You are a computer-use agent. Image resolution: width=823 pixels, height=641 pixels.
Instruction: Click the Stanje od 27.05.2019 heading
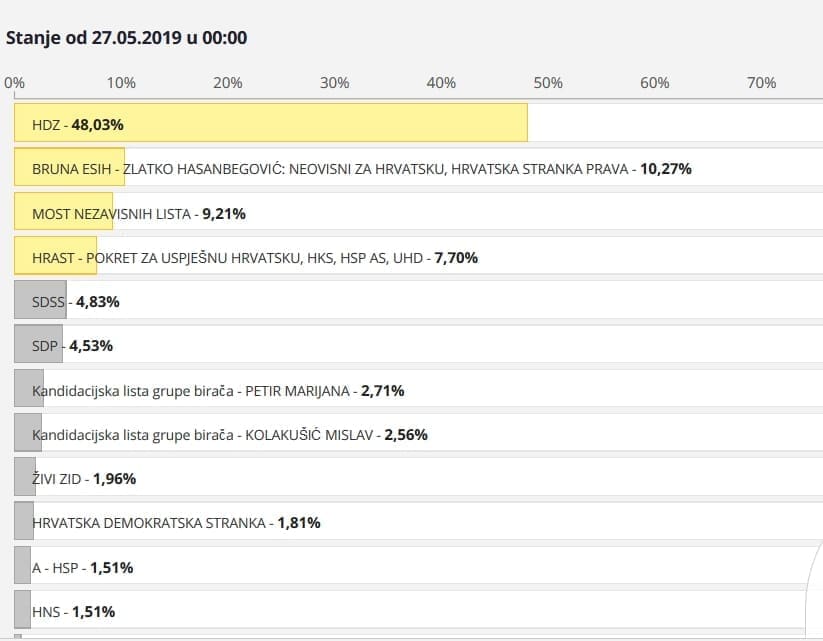127,38
